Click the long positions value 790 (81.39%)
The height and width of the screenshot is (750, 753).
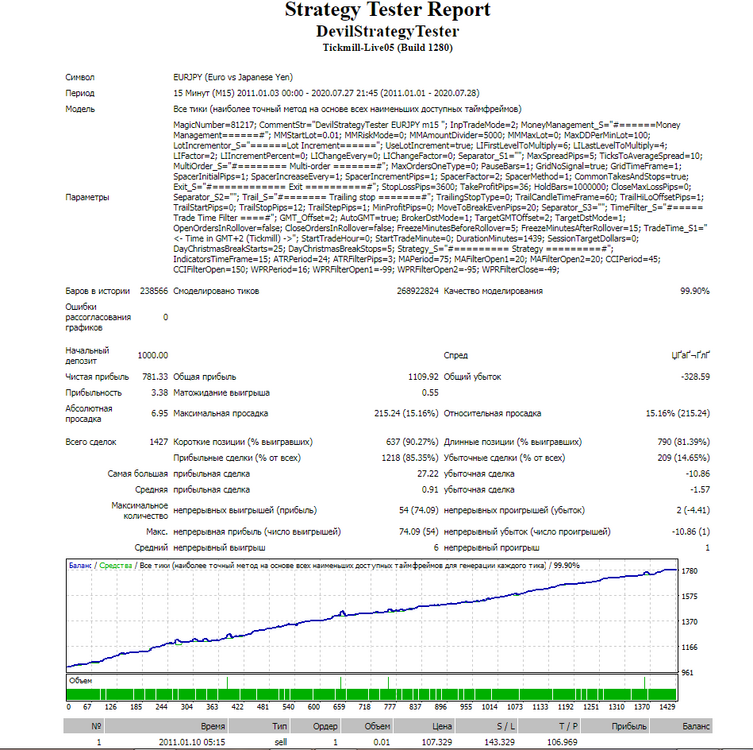point(683,442)
